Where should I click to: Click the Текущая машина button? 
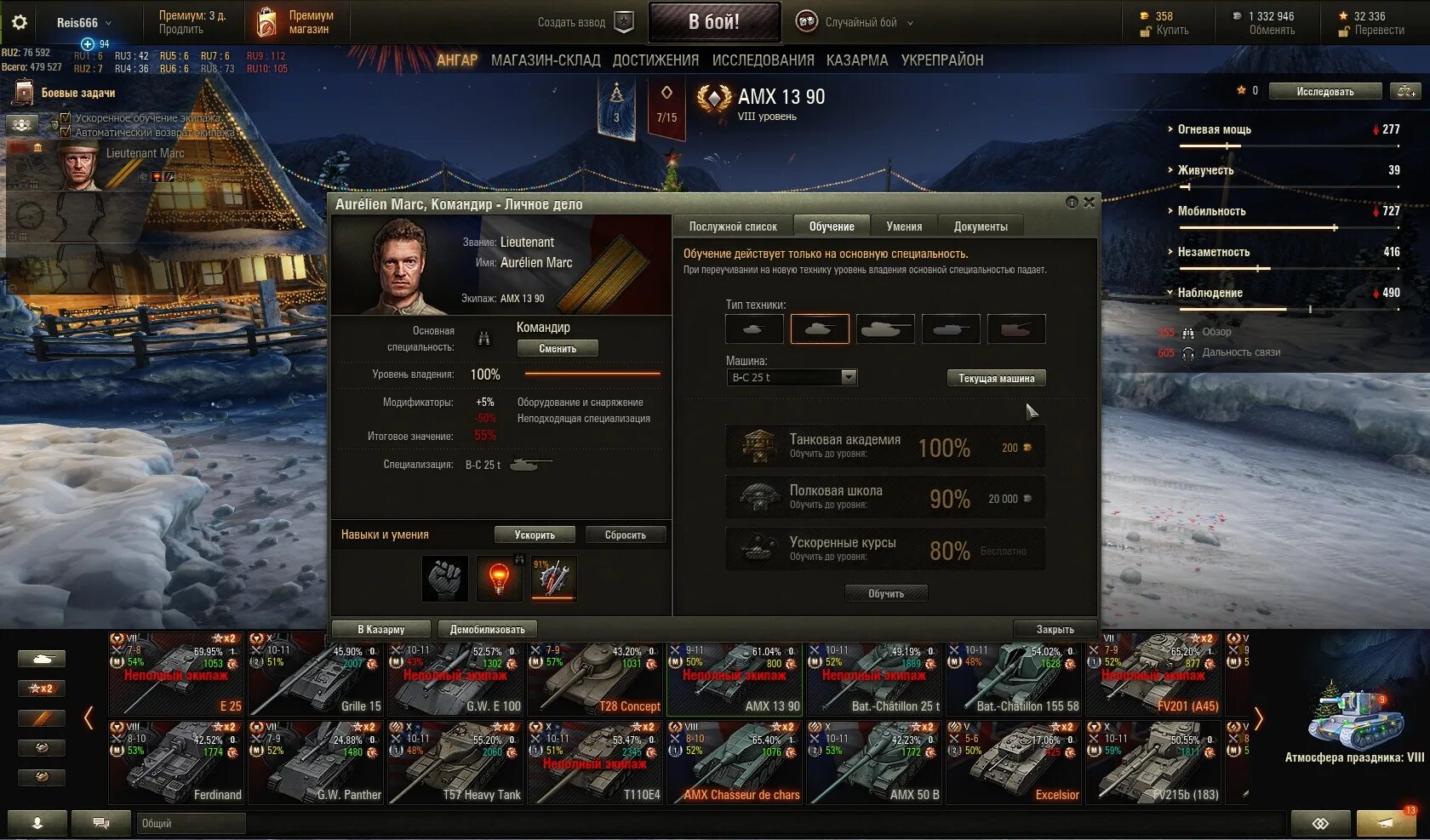tap(997, 378)
